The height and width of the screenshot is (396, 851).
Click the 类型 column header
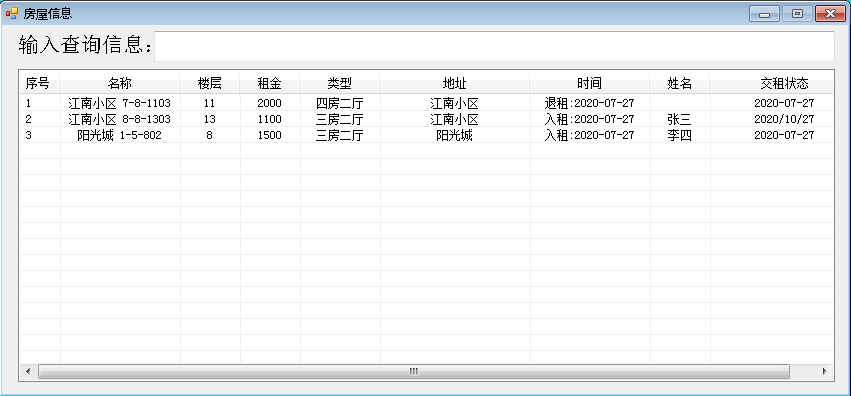click(x=340, y=83)
